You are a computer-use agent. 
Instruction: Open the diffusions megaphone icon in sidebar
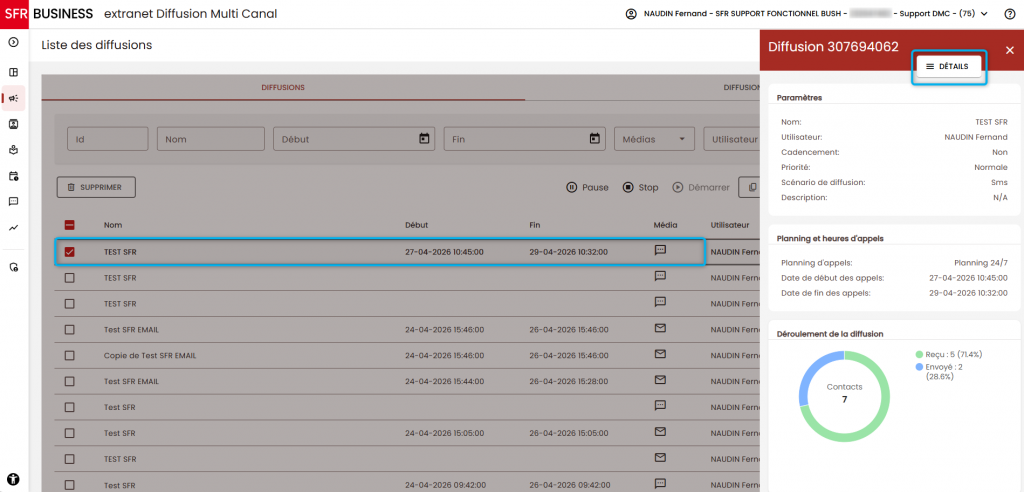coord(13,99)
